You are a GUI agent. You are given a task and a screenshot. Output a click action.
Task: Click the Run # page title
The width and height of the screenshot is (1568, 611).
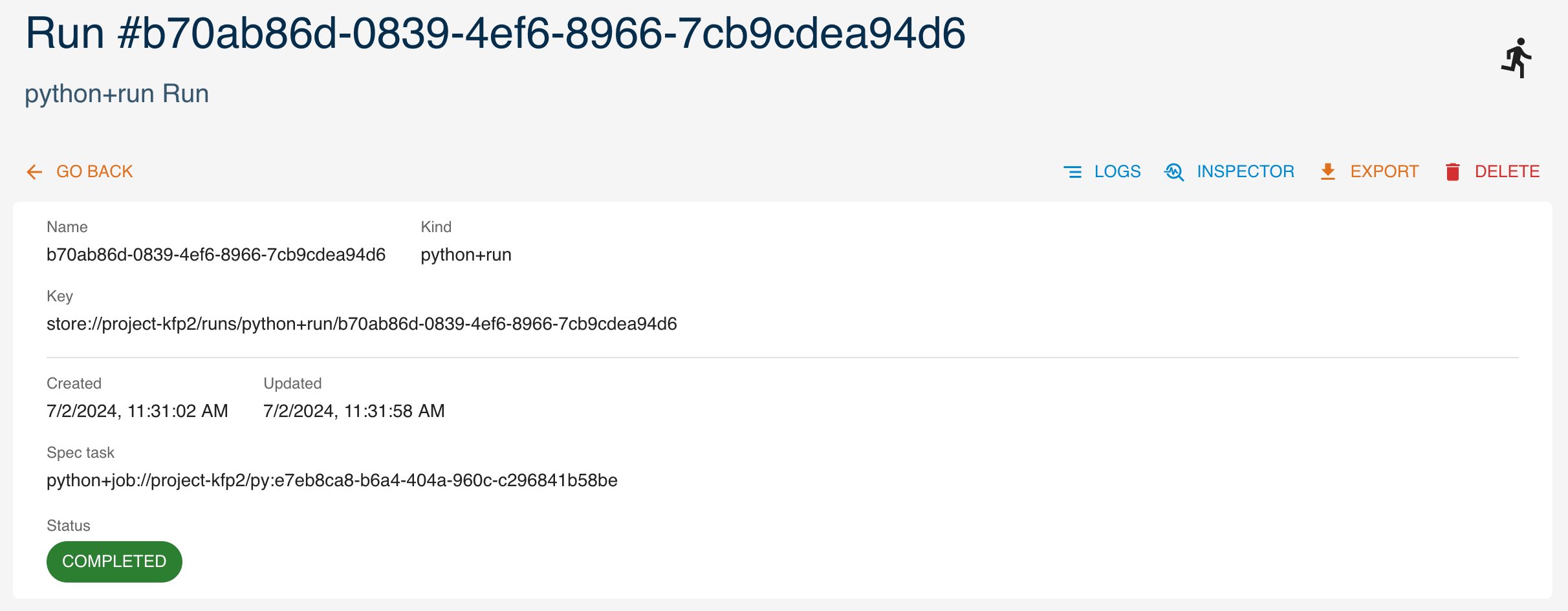tap(495, 34)
